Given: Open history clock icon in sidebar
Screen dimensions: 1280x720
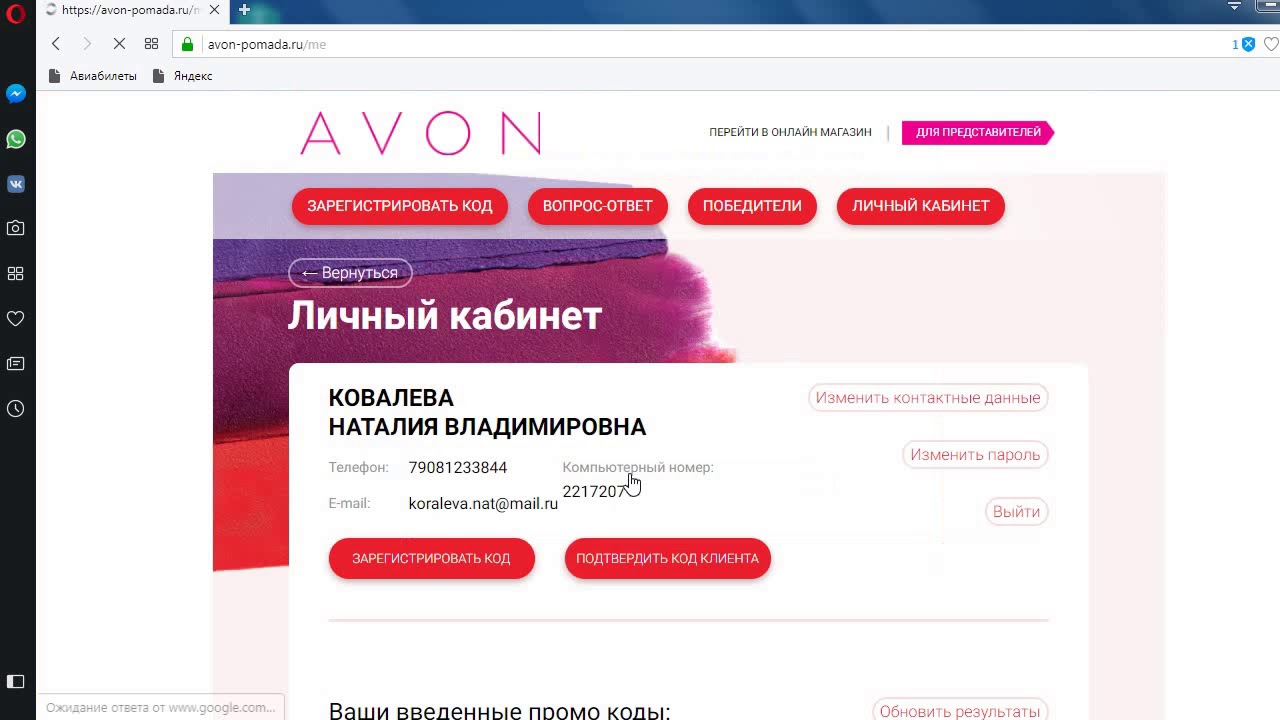Looking at the screenshot, I should [x=16, y=409].
